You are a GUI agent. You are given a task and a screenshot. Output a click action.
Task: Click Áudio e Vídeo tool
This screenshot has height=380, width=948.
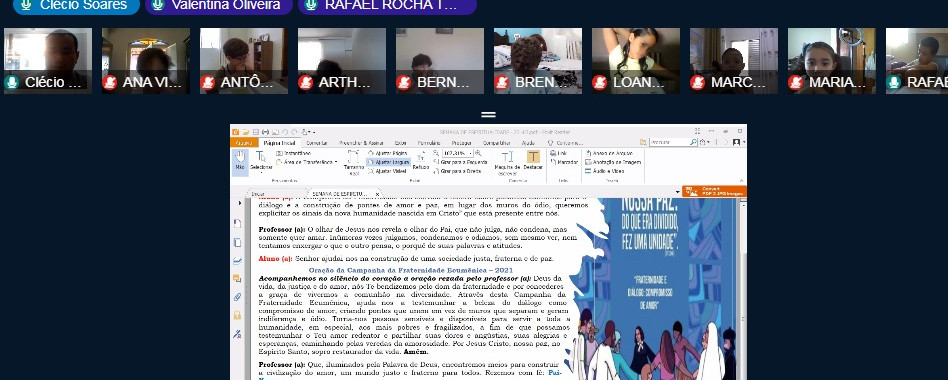click(604, 171)
